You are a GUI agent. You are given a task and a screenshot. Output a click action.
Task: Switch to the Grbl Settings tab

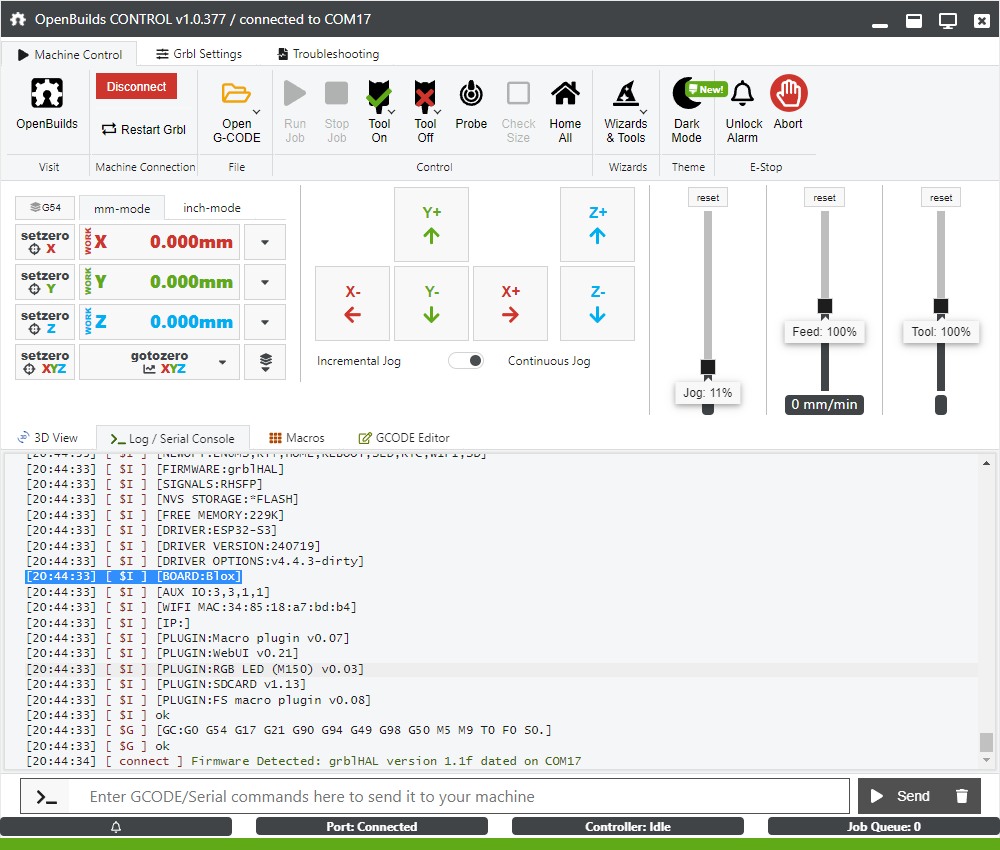pos(199,54)
